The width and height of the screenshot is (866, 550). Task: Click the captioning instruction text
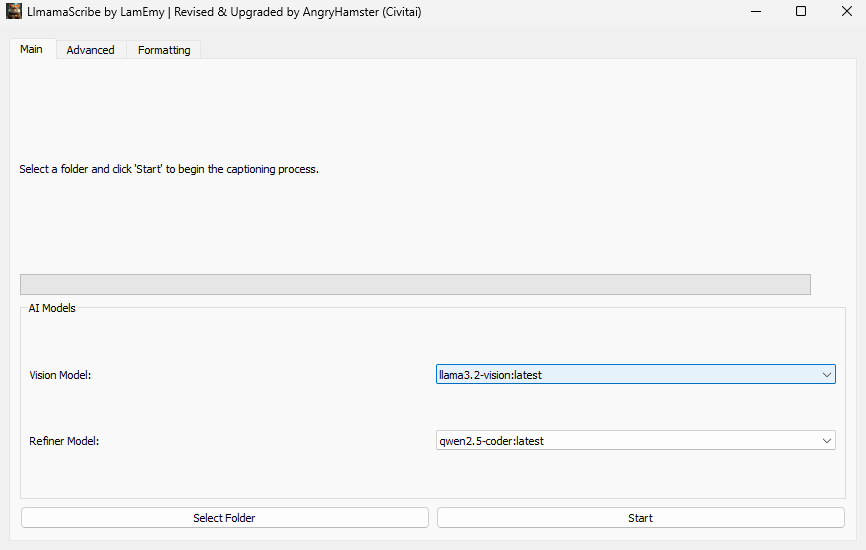click(169, 170)
